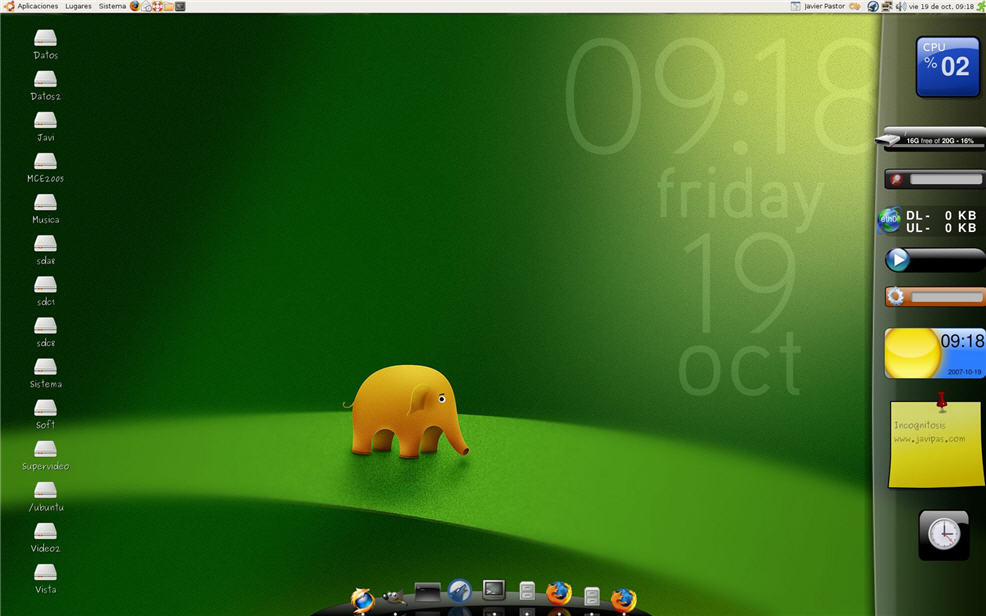This screenshot has height=616, width=986.
Task: Open the Aplicaciones menu
Action: (x=37, y=6)
